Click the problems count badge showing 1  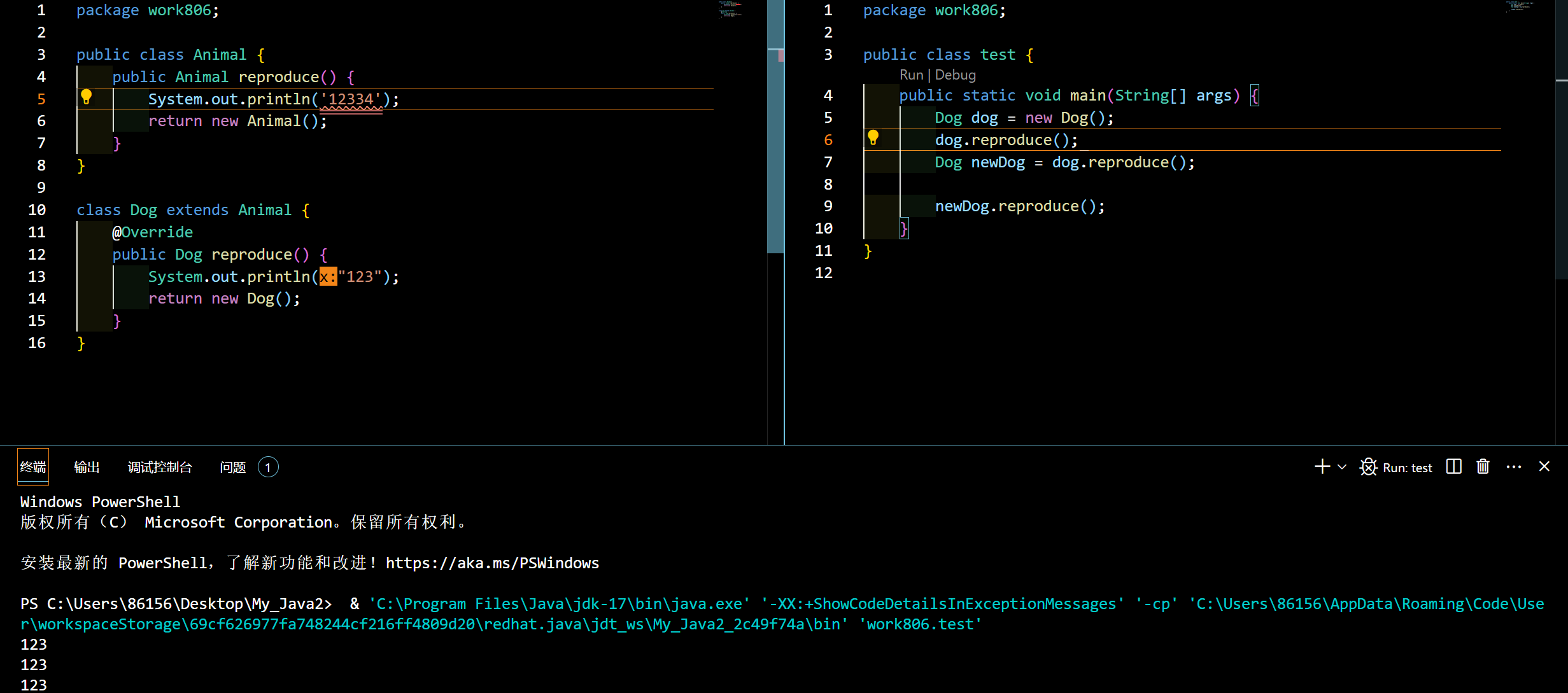[268, 468]
